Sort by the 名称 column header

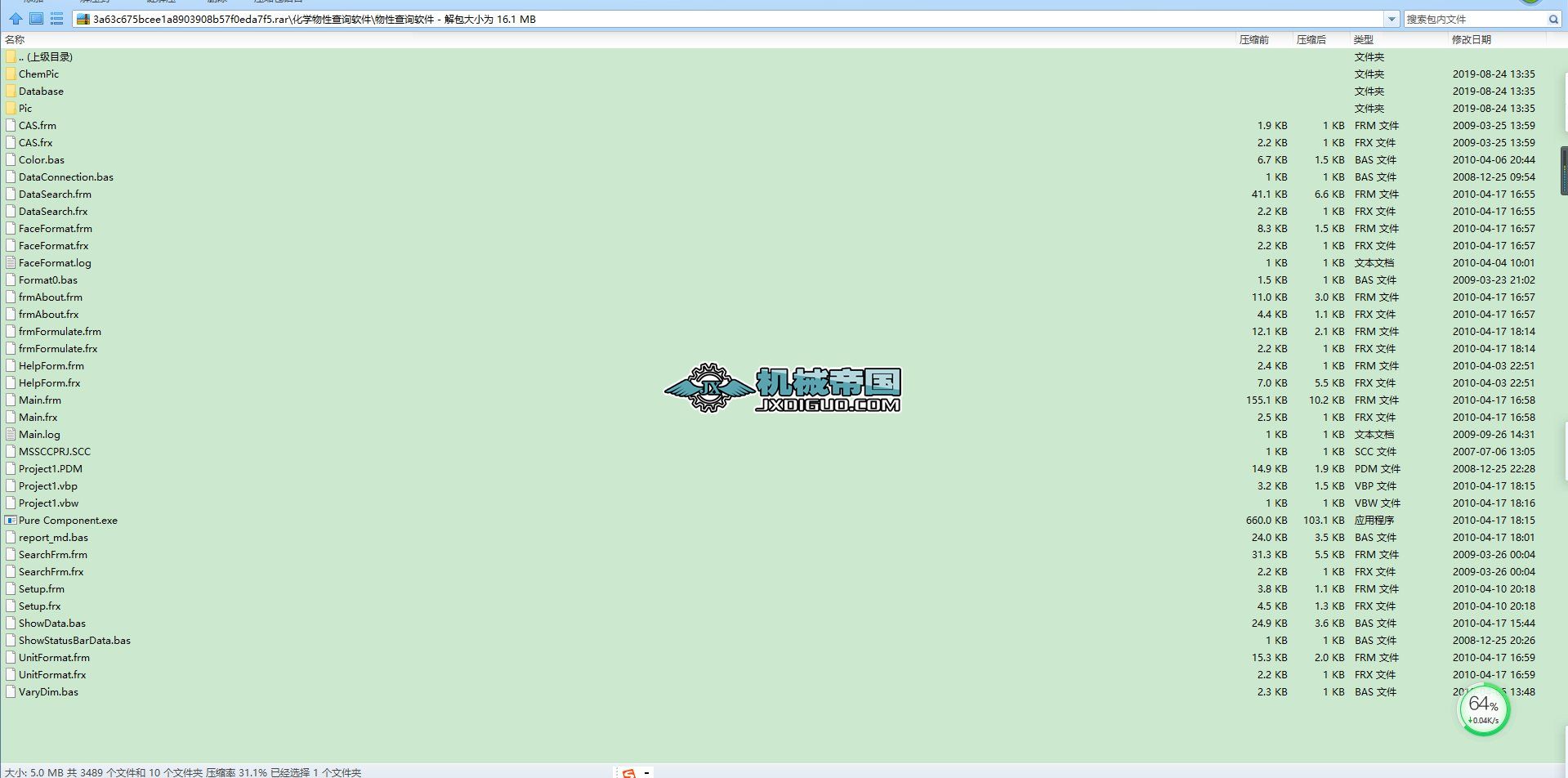(15, 39)
